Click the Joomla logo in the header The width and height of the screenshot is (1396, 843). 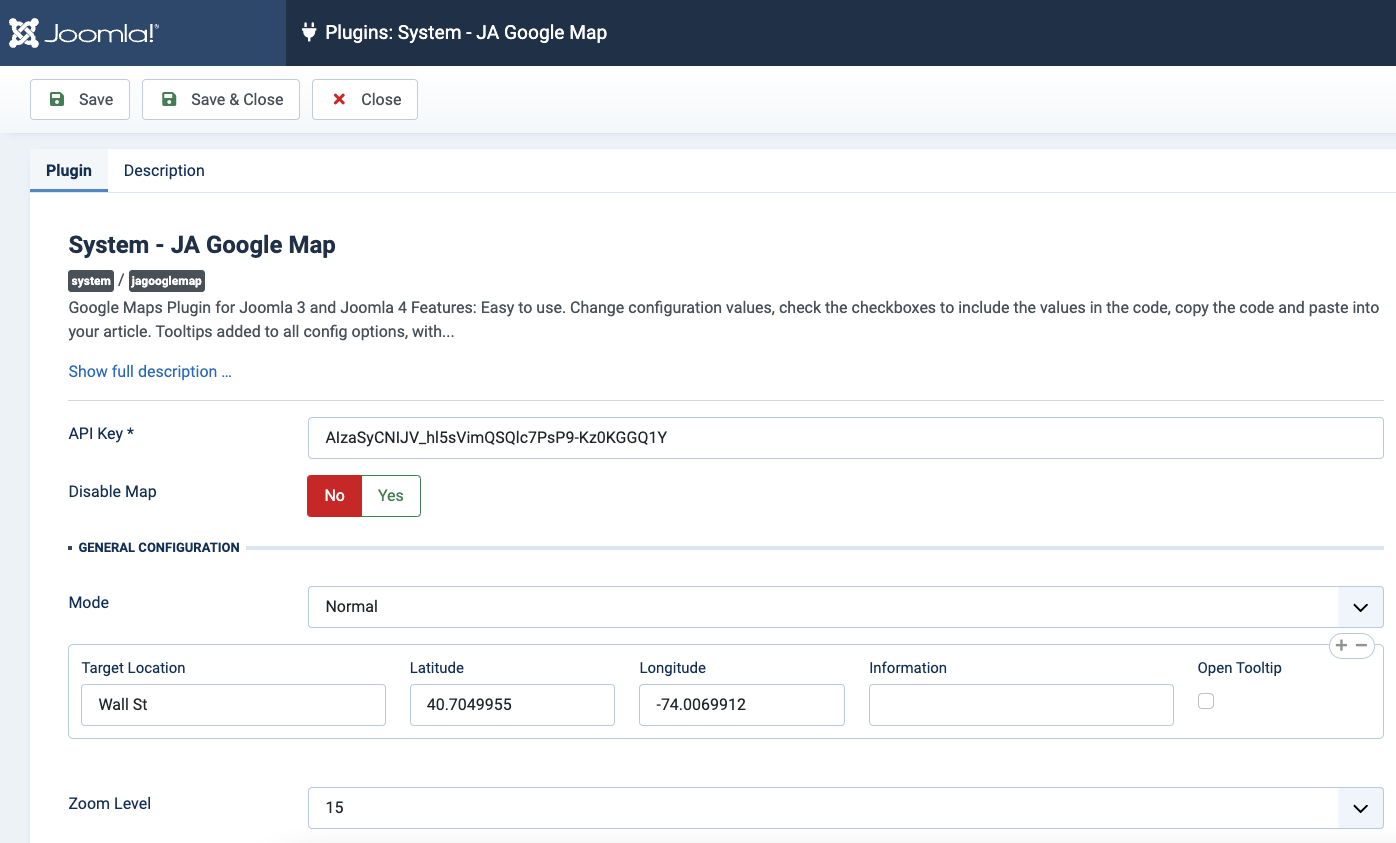[x=84, y=33]
